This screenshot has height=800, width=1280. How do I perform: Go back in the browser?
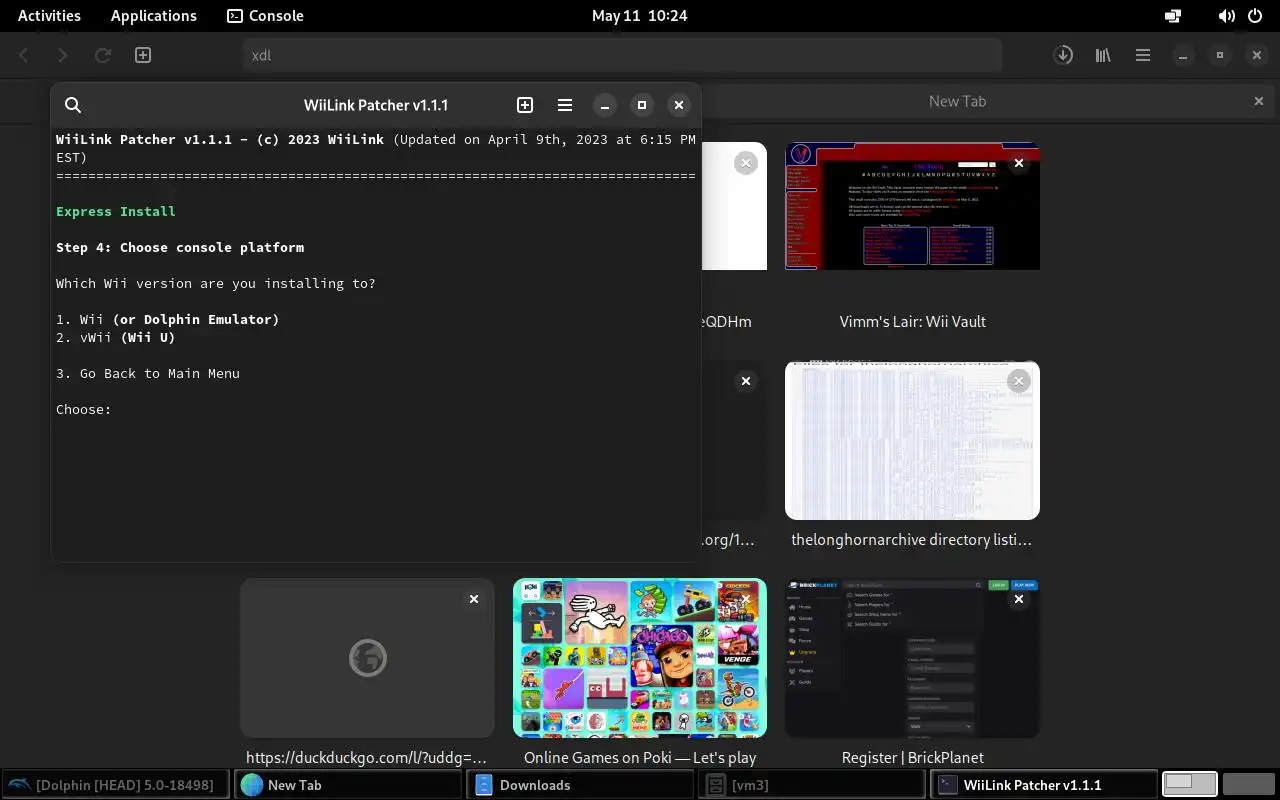coord(25,55)
